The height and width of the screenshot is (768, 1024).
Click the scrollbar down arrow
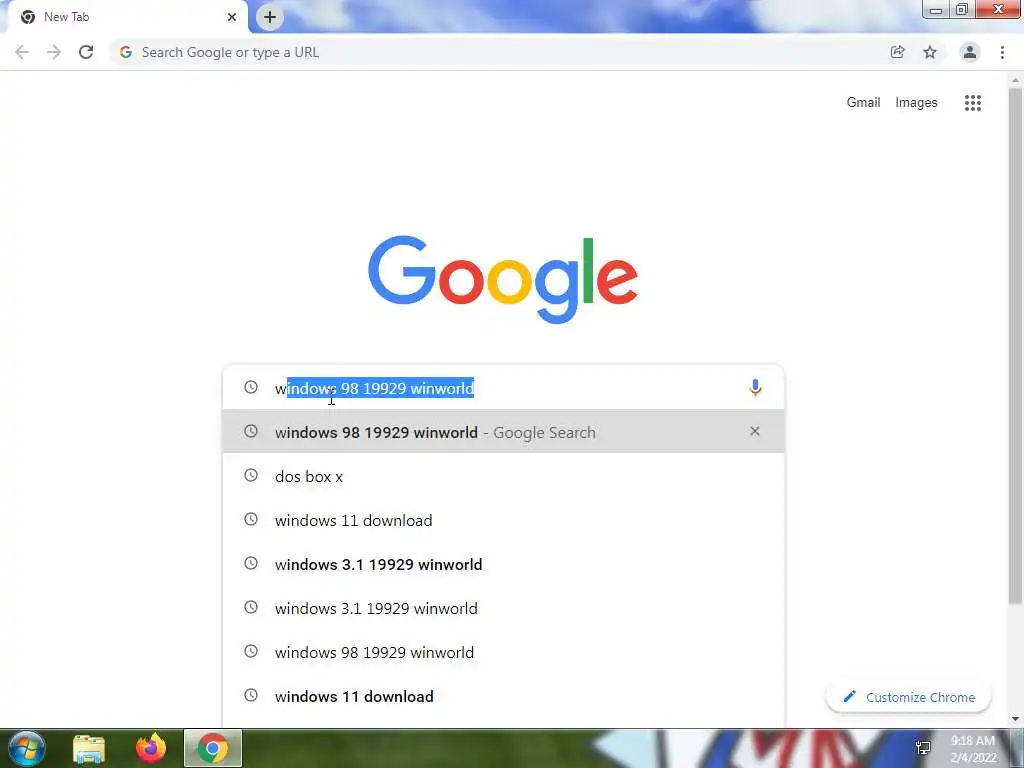1015,719
